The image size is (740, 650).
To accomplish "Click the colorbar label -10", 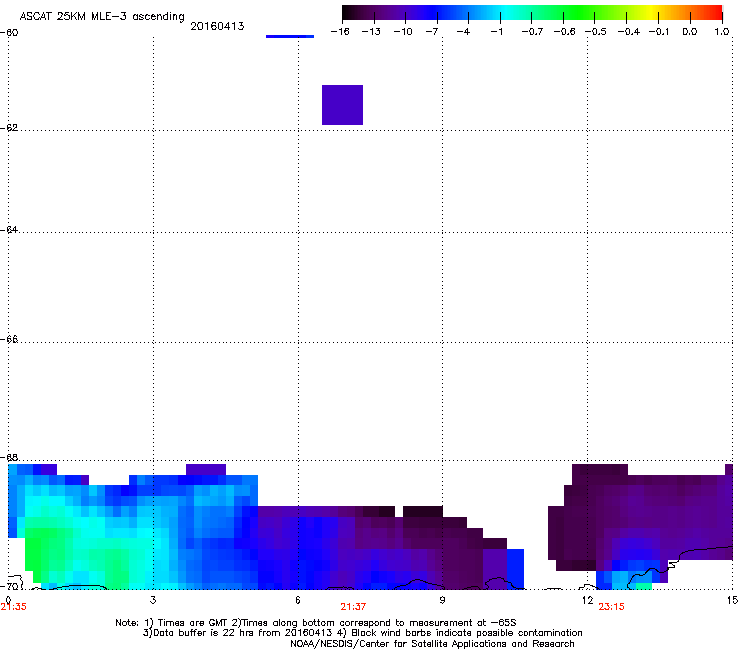I will 403,32.
